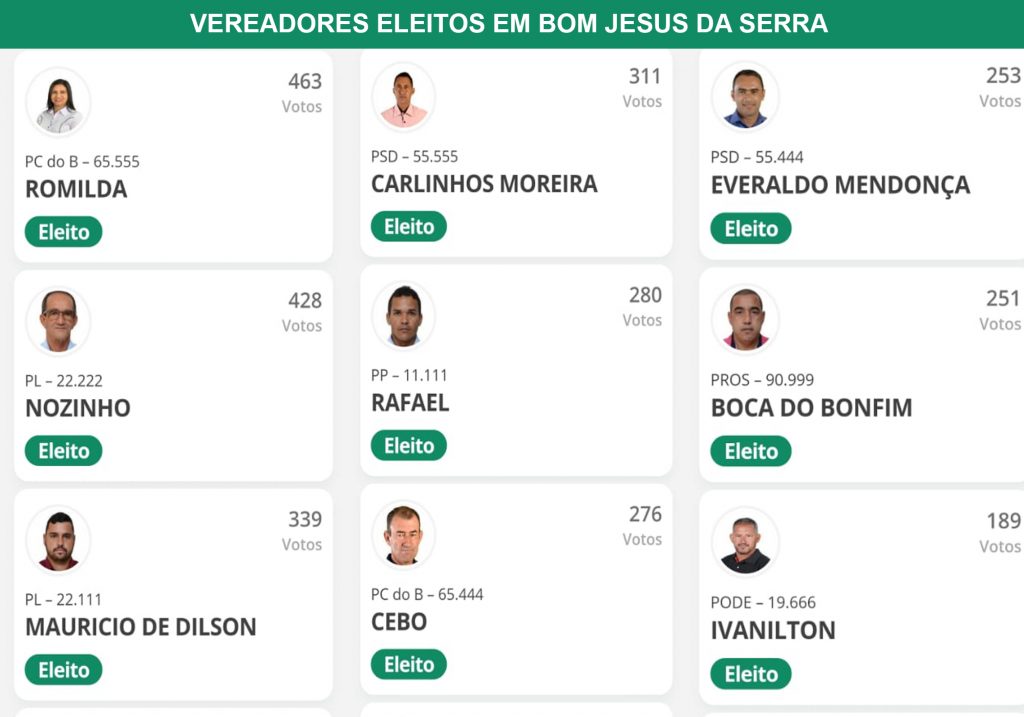Select Ivanilton's candidate photo
Screen dimensions: 1024x717
[745, 543]
